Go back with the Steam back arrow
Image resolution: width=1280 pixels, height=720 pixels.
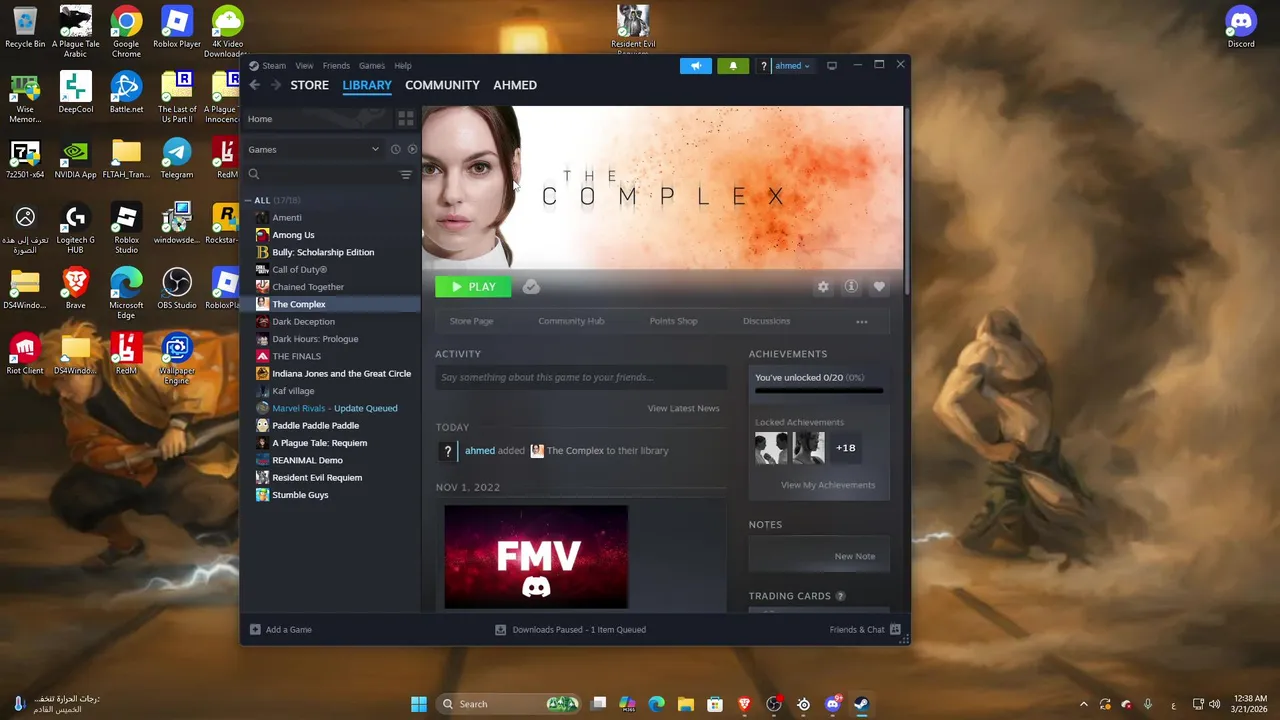point(255,85)
